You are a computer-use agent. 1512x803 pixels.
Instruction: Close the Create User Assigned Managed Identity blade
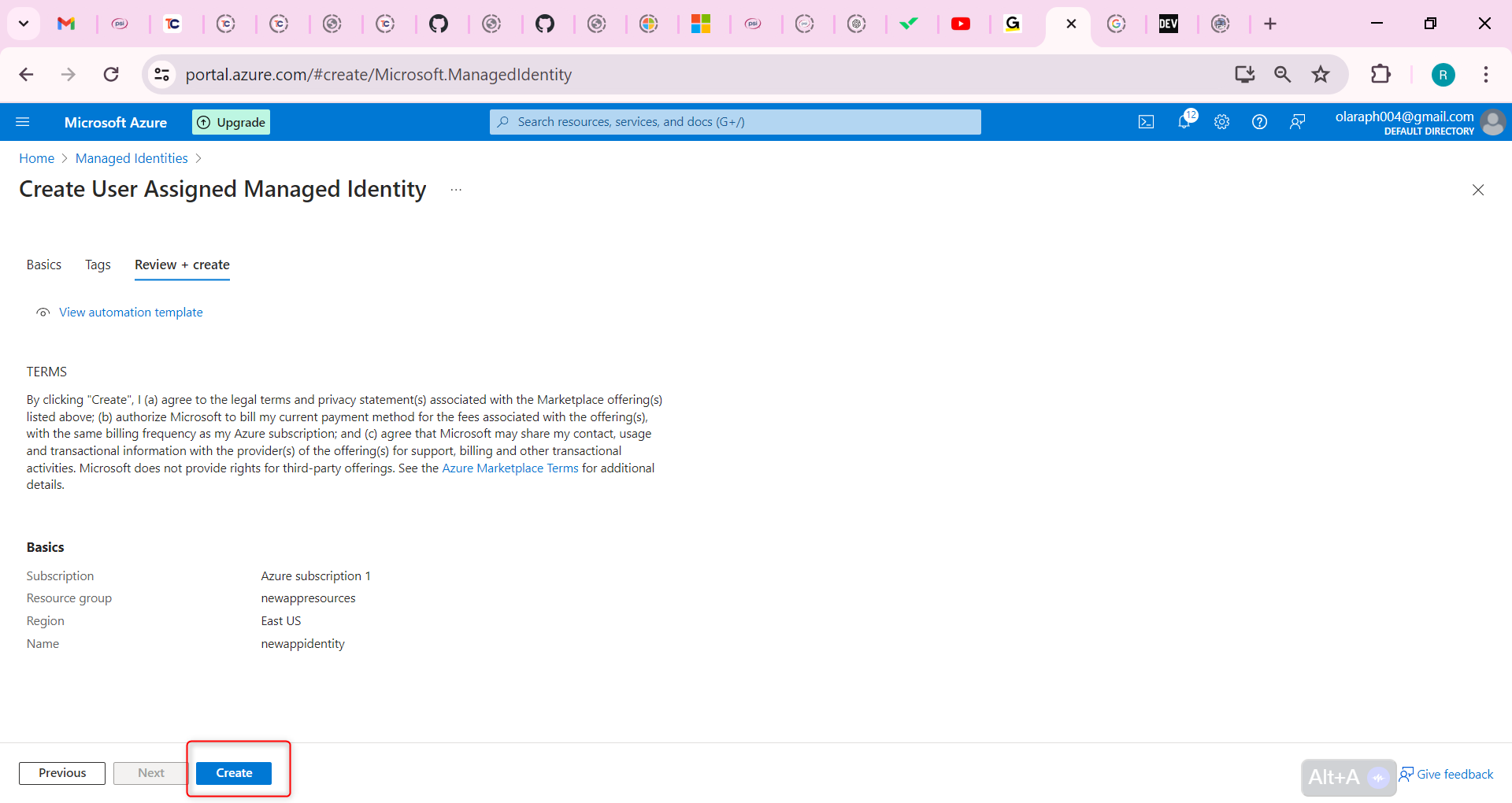(1478, 190)
